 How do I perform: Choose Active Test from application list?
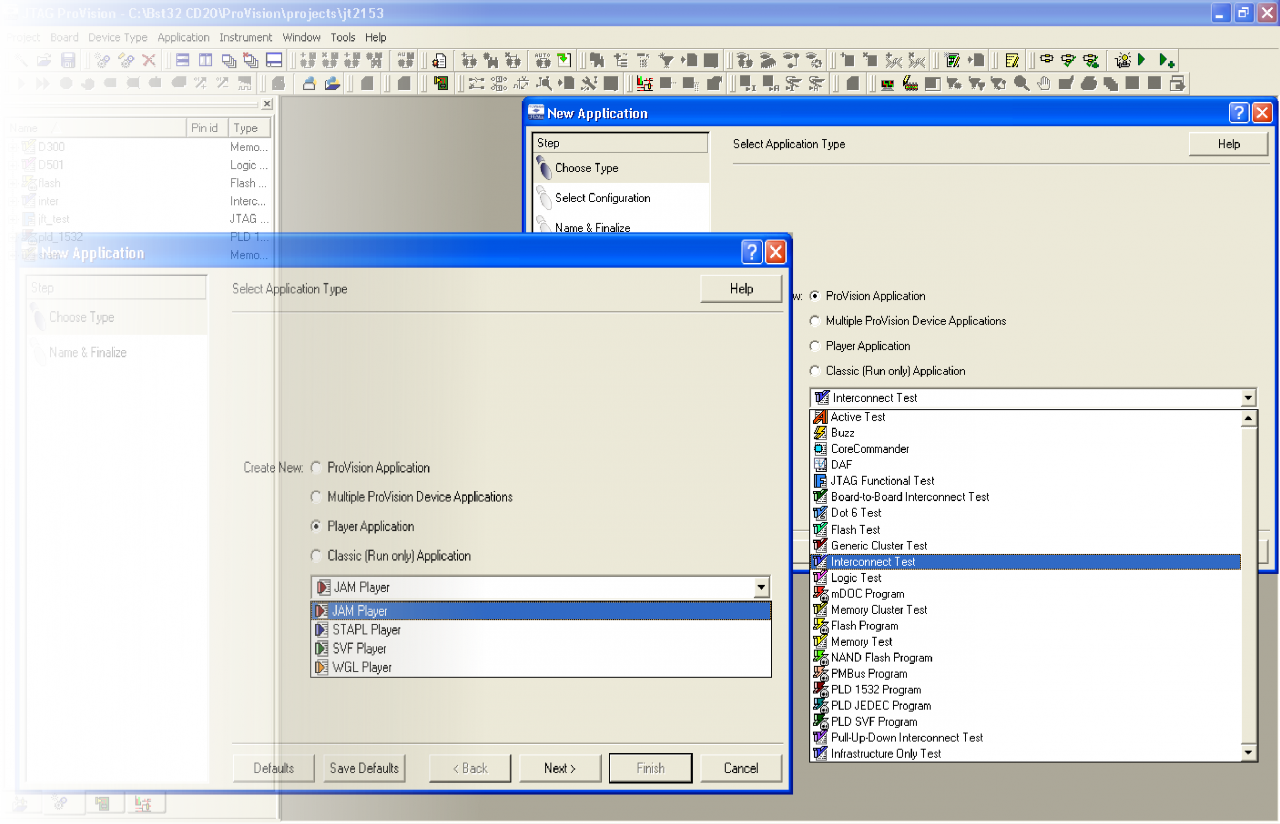(x=1025, y=417)
